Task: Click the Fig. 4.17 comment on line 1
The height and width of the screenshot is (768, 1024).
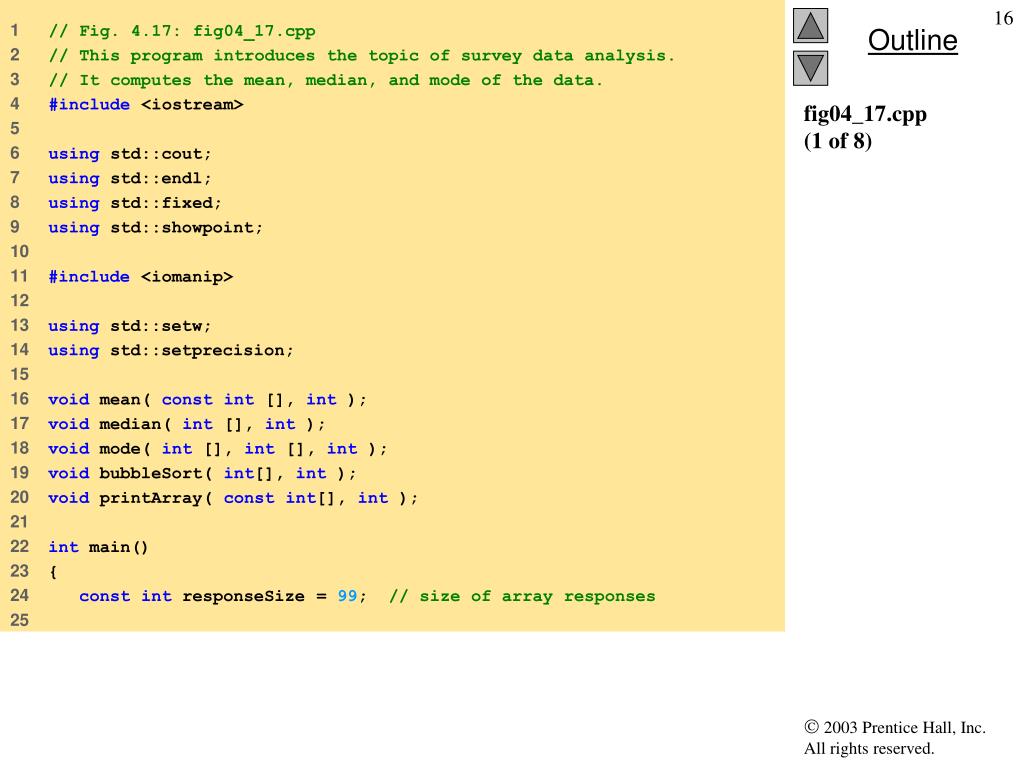Action: pos(182,31)
